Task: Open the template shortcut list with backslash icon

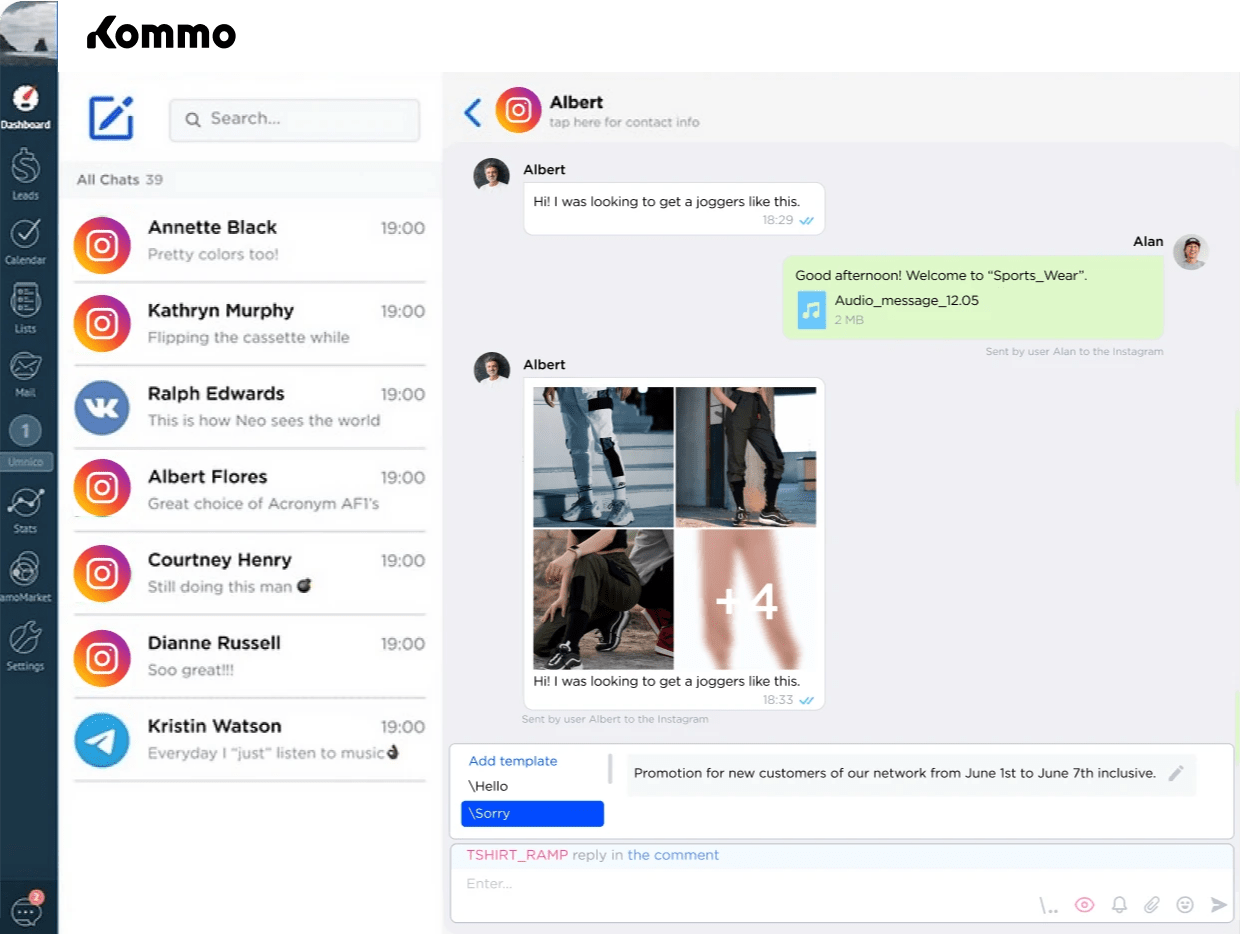Action: 1048,904
